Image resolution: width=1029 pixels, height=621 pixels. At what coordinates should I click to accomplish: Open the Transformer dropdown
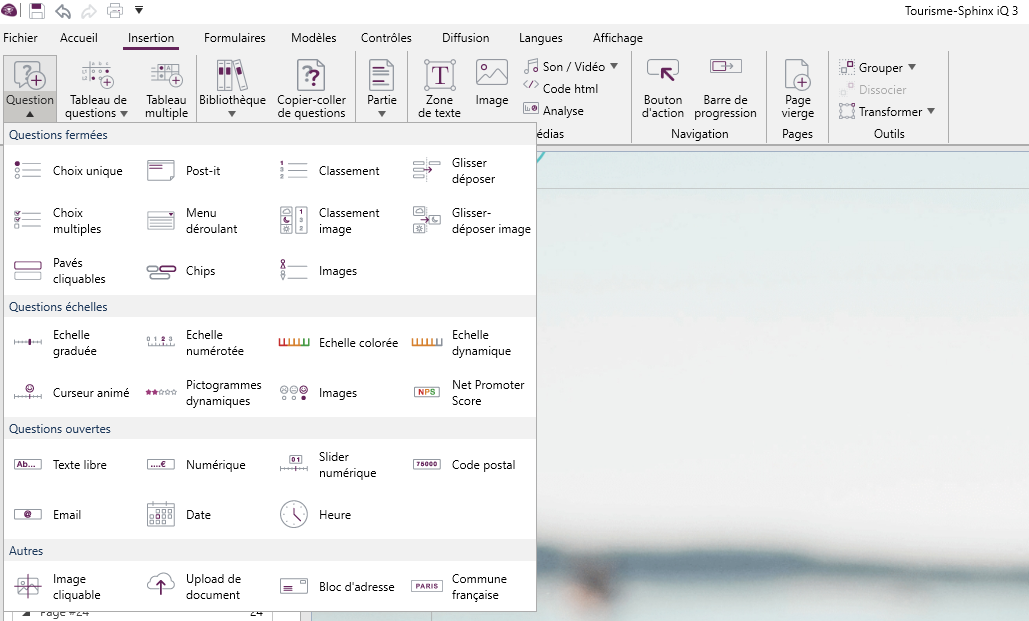pos(931,112)
